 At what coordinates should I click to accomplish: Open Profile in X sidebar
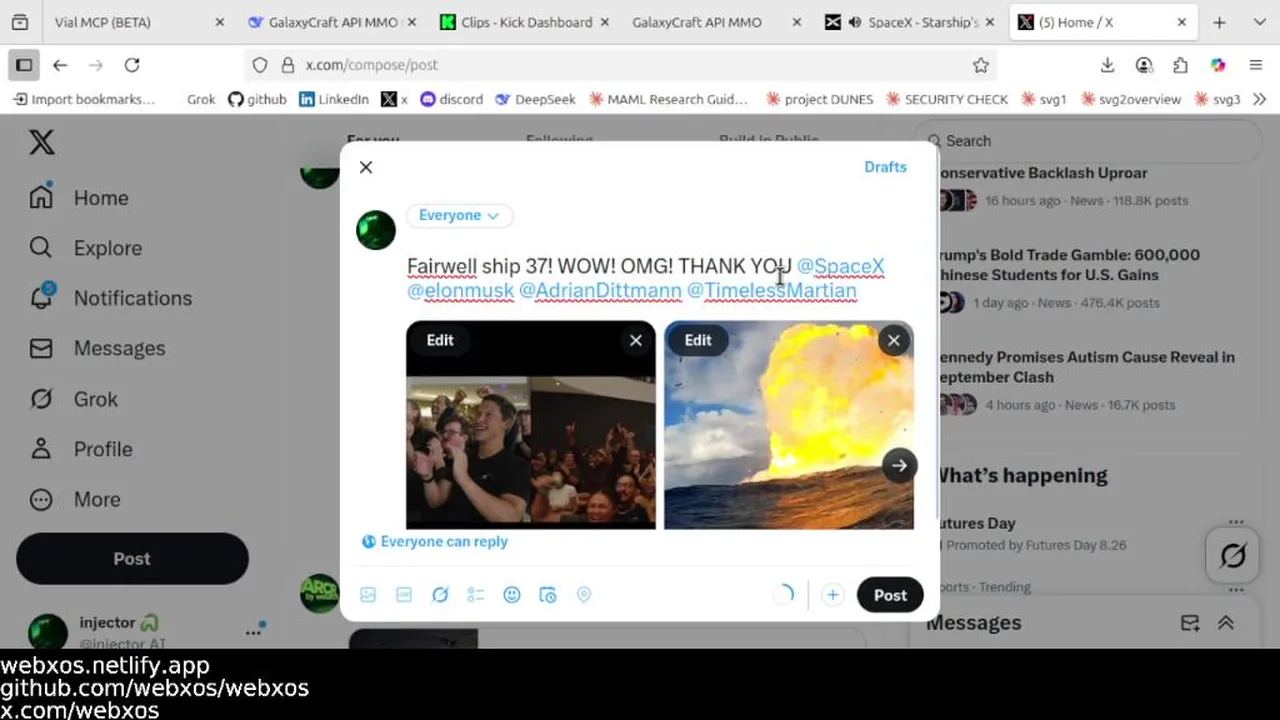pyautogui.click(x=80, y=449)
